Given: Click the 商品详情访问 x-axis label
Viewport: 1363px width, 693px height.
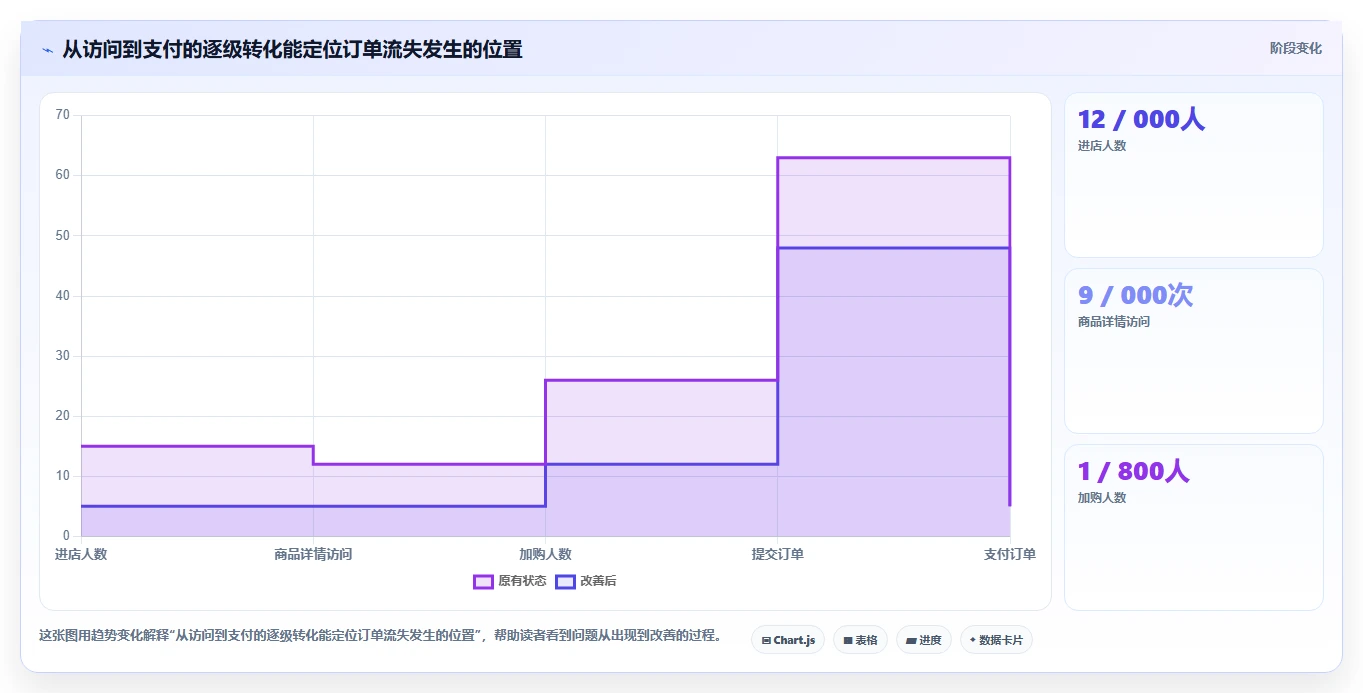Looking at the screenshot, I should pos(313,554).
